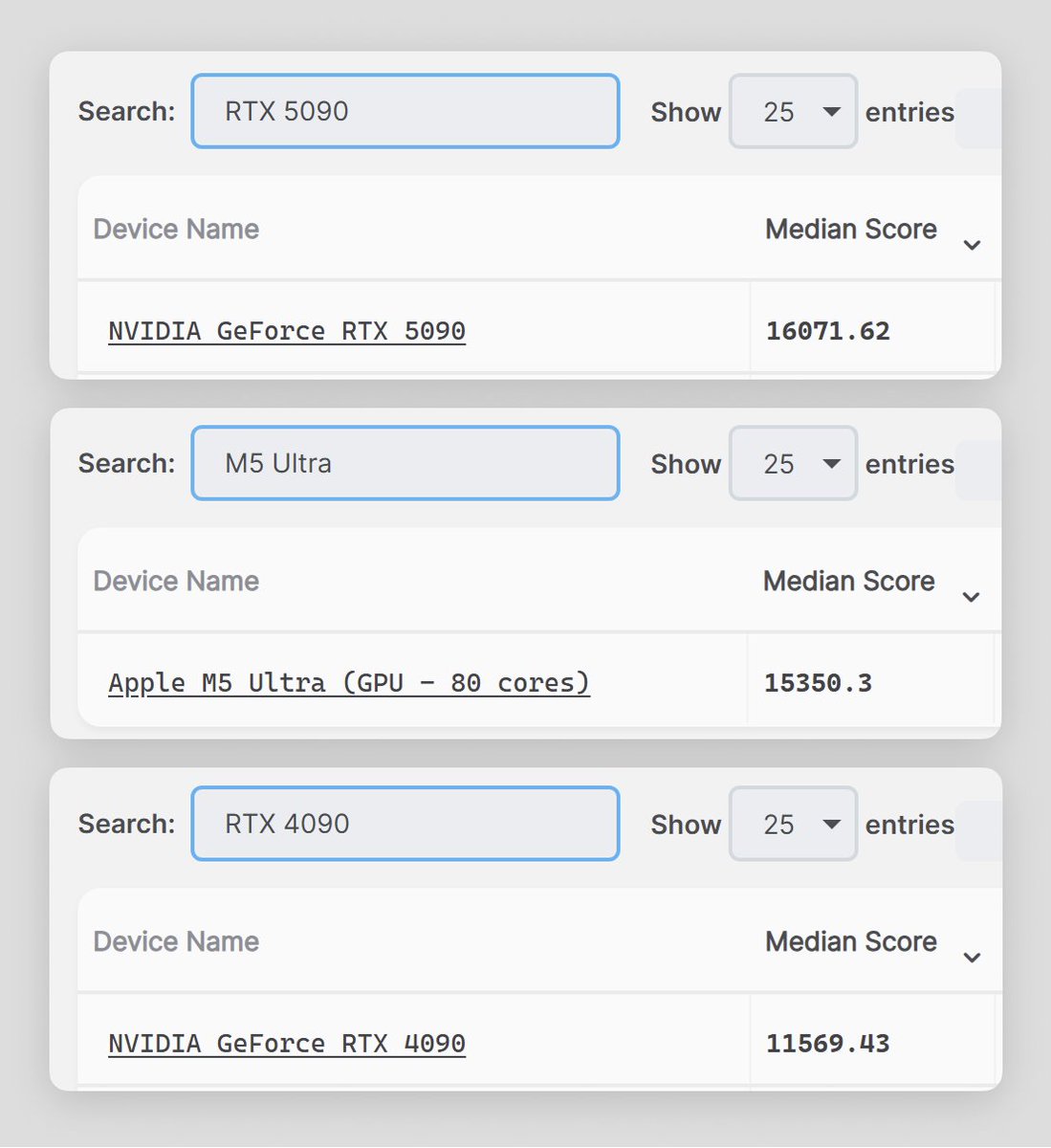Open the NVIDIA GeForce RTX 4090 link
This screenshot has height=1148, width=1051.
pyautogui.click(x=287, y=1044)
